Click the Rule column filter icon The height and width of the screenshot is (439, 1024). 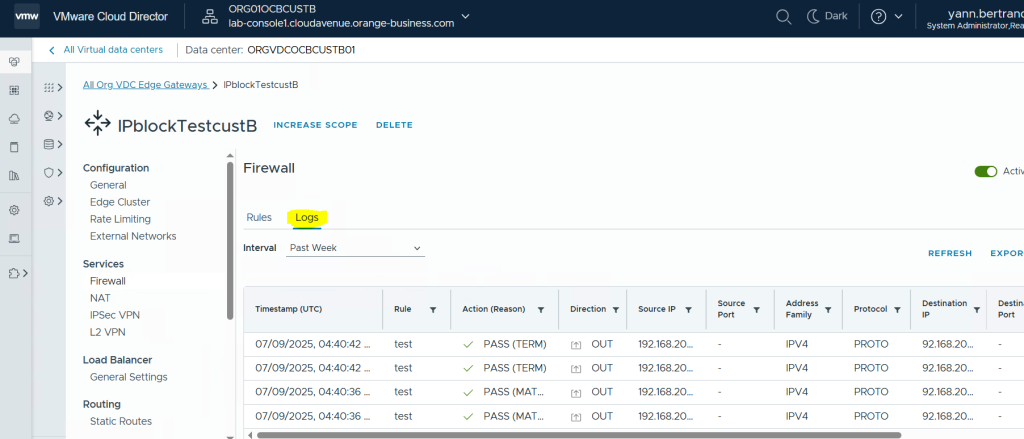(432, 310)
